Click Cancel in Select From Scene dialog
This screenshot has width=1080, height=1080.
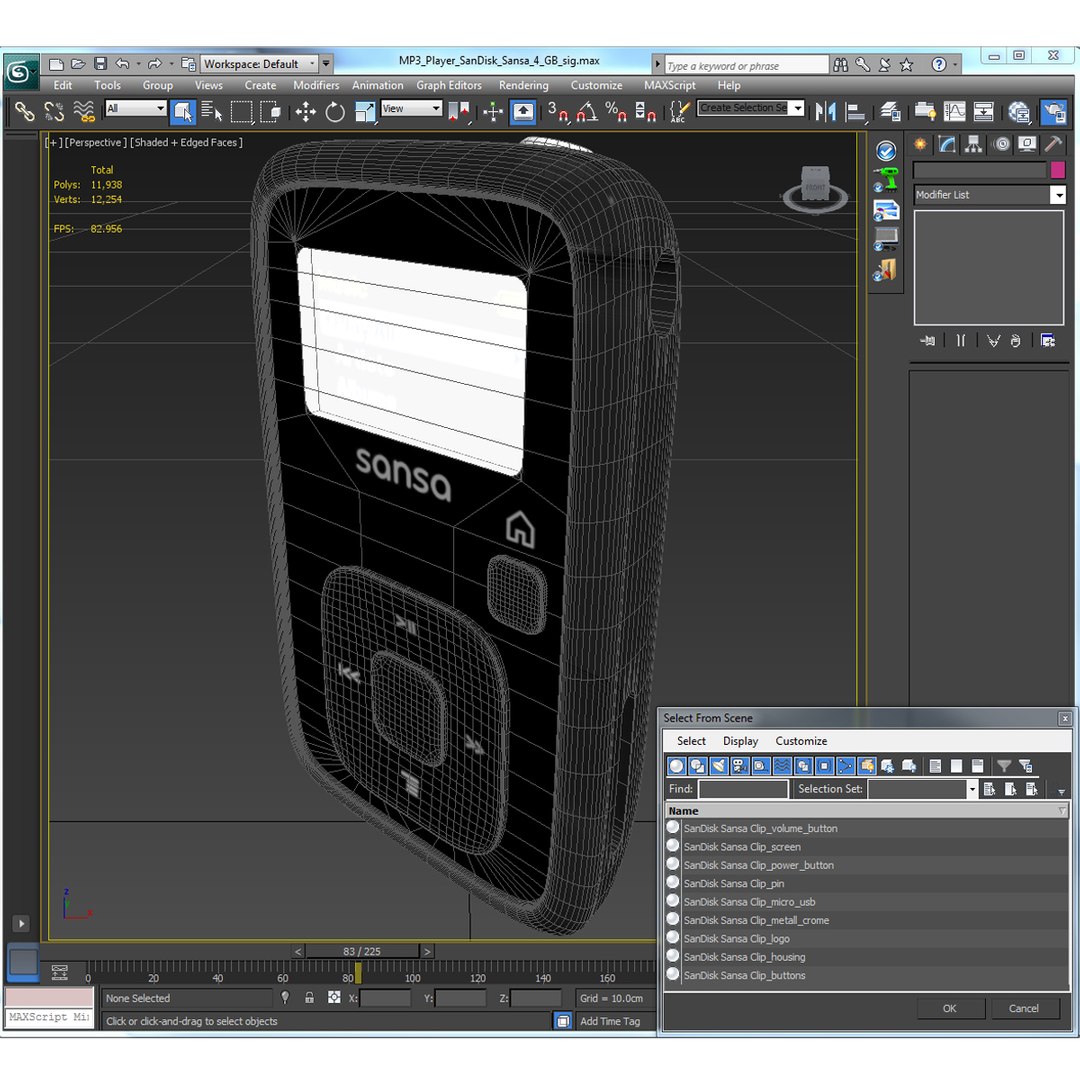pyautogui.click(x=1024, y=1008)
